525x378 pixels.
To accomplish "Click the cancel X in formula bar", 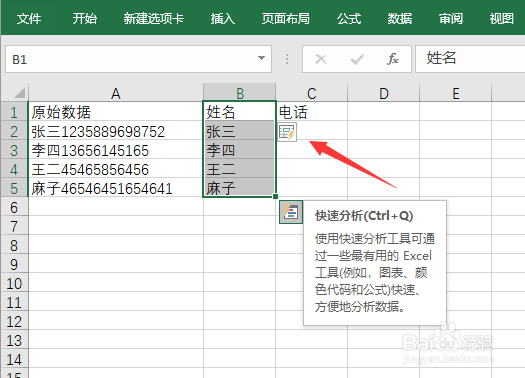I will [x=321, y=59].
